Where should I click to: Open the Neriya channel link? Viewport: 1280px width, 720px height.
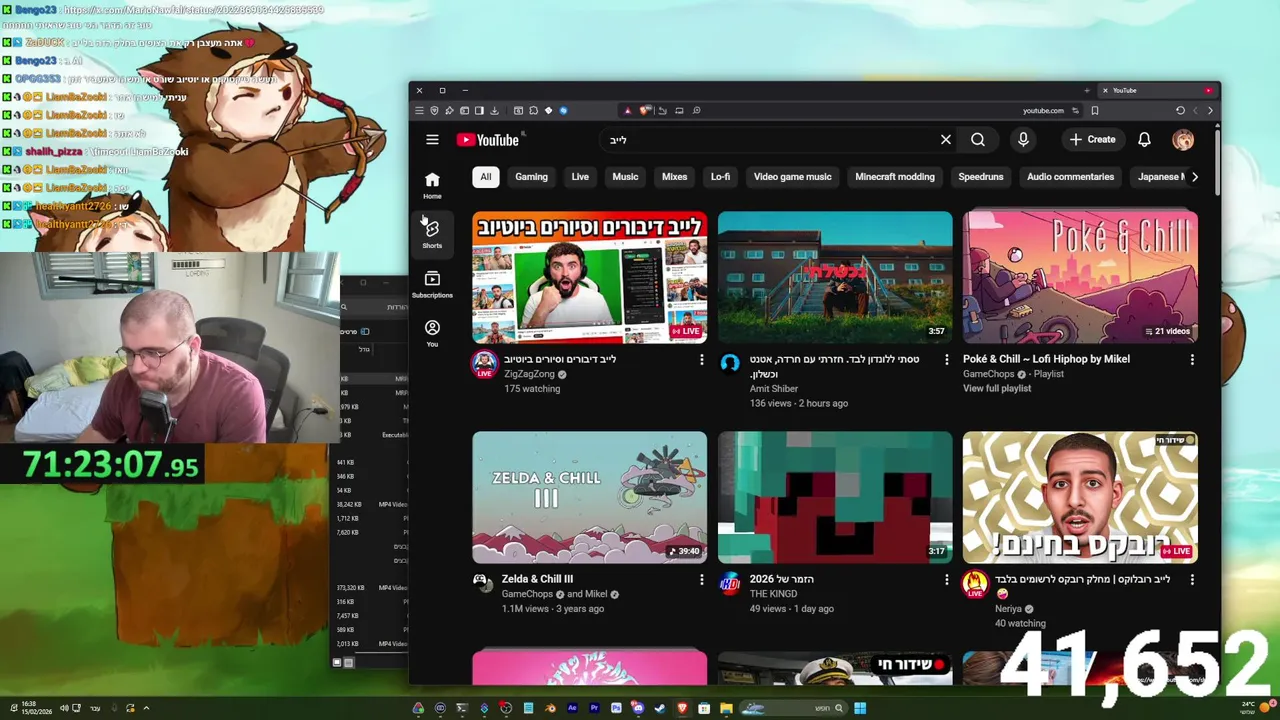click(x=1008, y=608)
